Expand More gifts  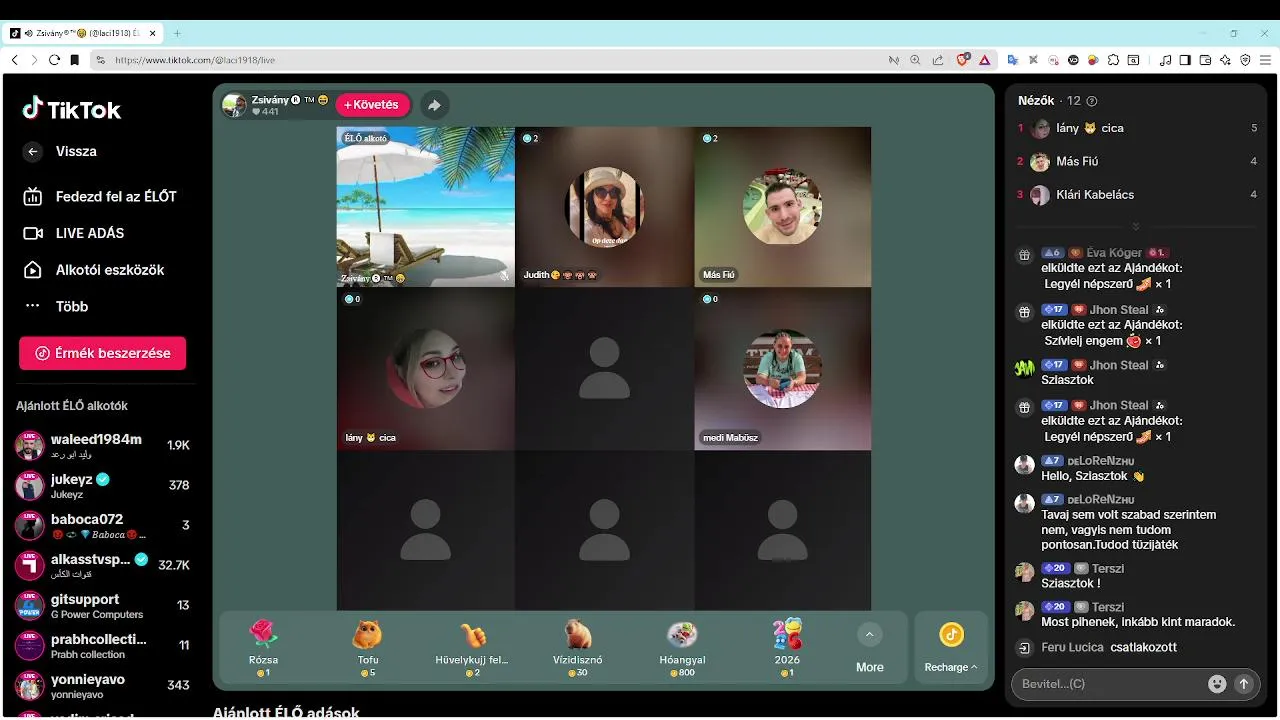869,648
